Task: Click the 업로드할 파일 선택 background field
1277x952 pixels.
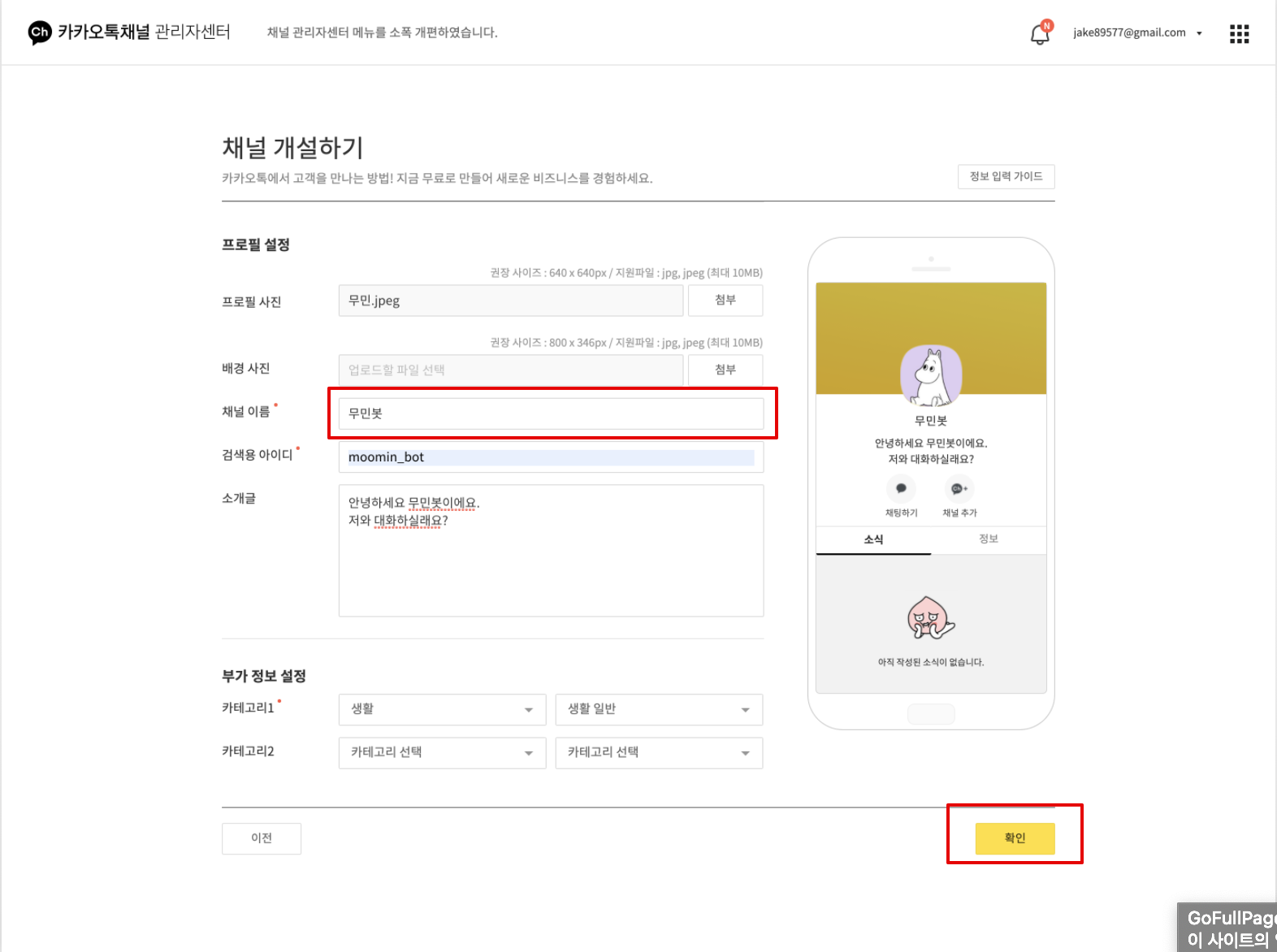Action: [511, 370]
